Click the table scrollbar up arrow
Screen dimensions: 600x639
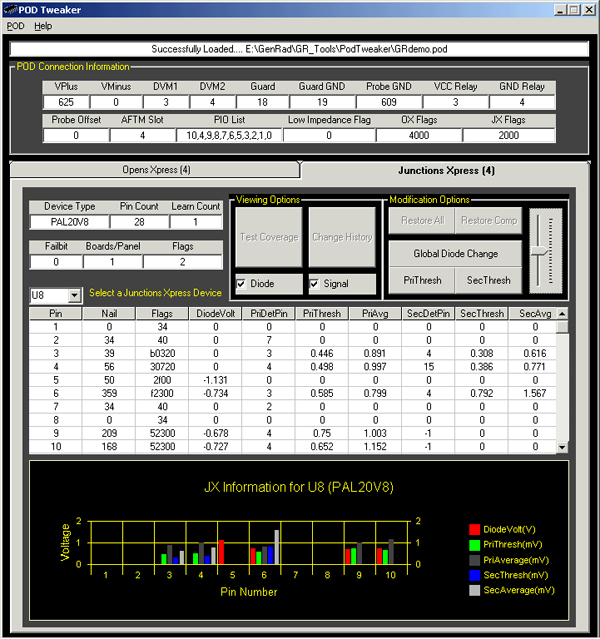tap(562, 314)
